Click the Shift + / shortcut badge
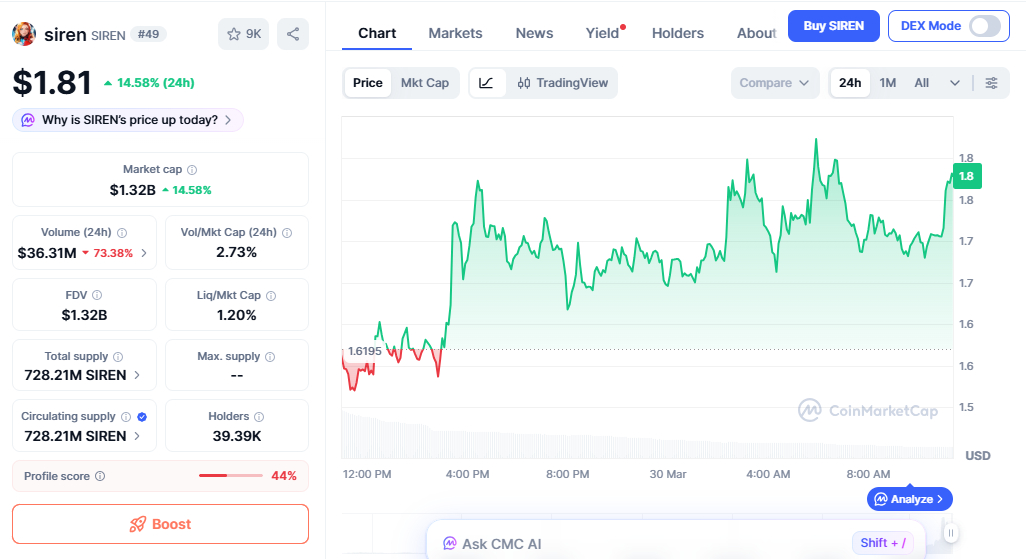The height and width of the screenshot is (559, 1026). pyautogui.click(x=883, y=543)
